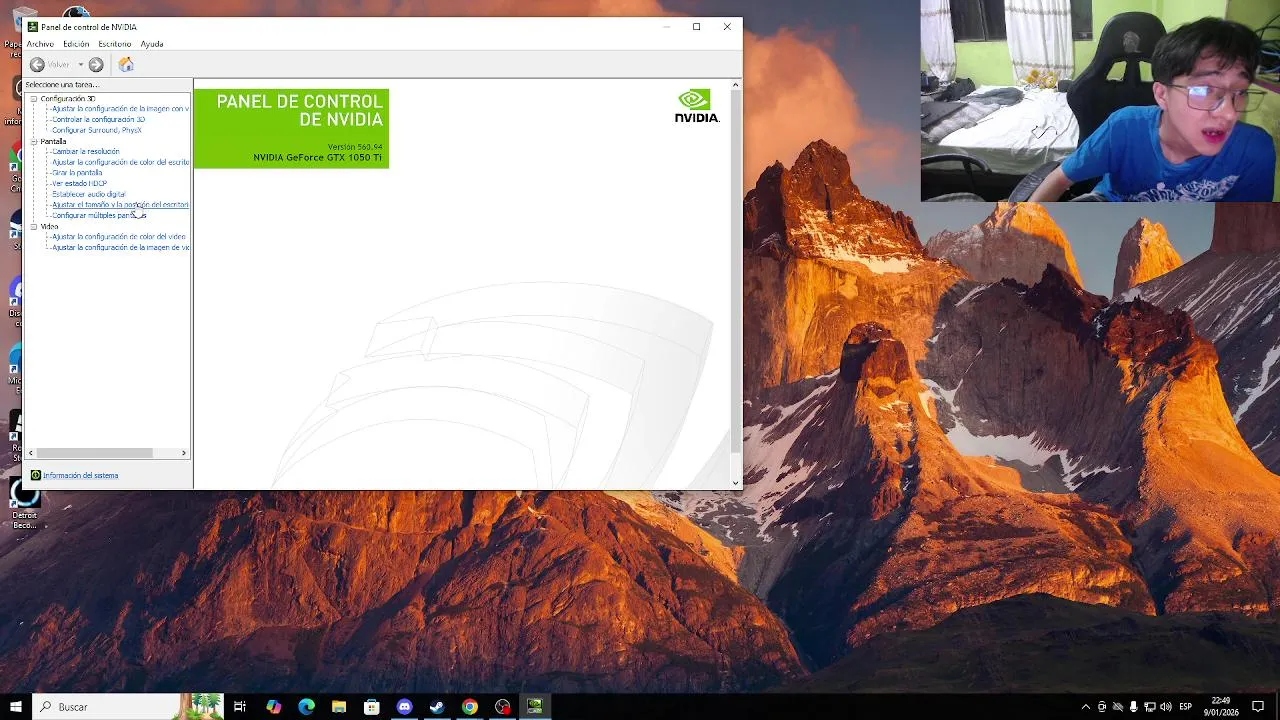The height and width of the screenshot is (720, 1280).
Task: Open File Explorer from the taskbar
Action: pos(339,706)
